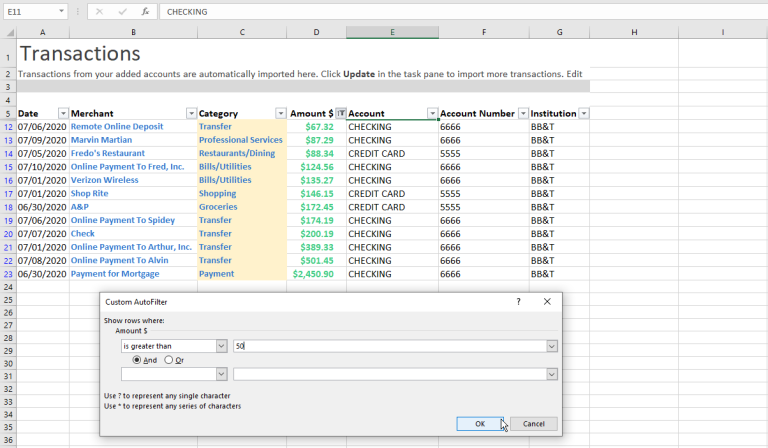The width and height of the screenshot is (768, 448).
Task: Click the Select All corner triangle
Action: pyautogui.click(x=10, y=32)
